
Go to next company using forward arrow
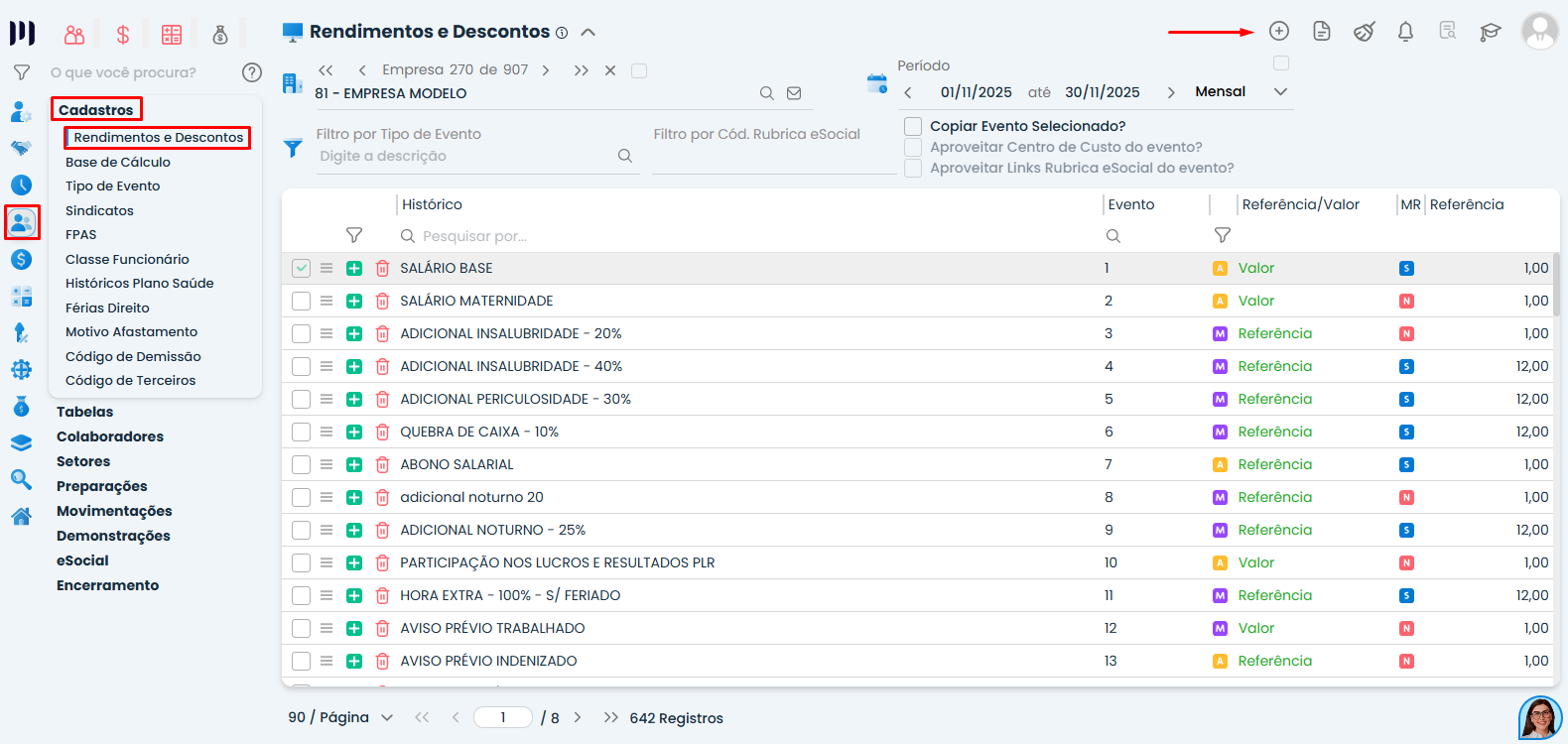546,70
